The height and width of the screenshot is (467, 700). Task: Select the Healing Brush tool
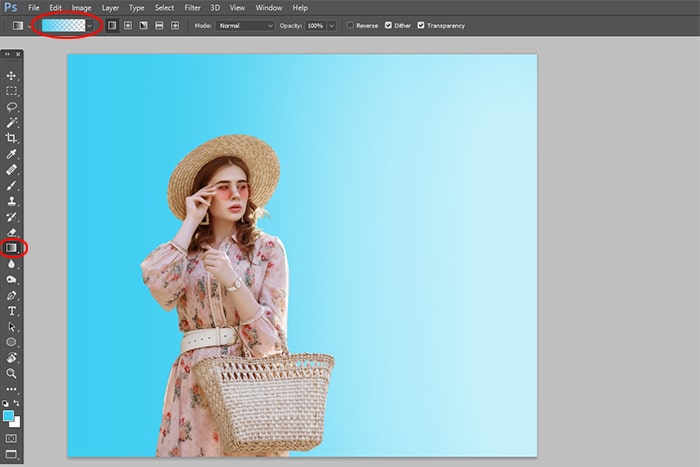coord(12,170)
